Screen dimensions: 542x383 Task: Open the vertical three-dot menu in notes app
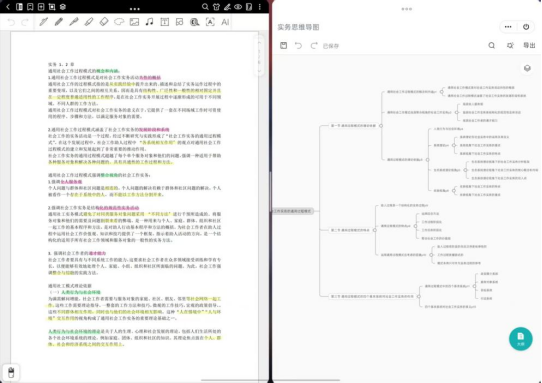pyautogui.click(x=260, y=7)
